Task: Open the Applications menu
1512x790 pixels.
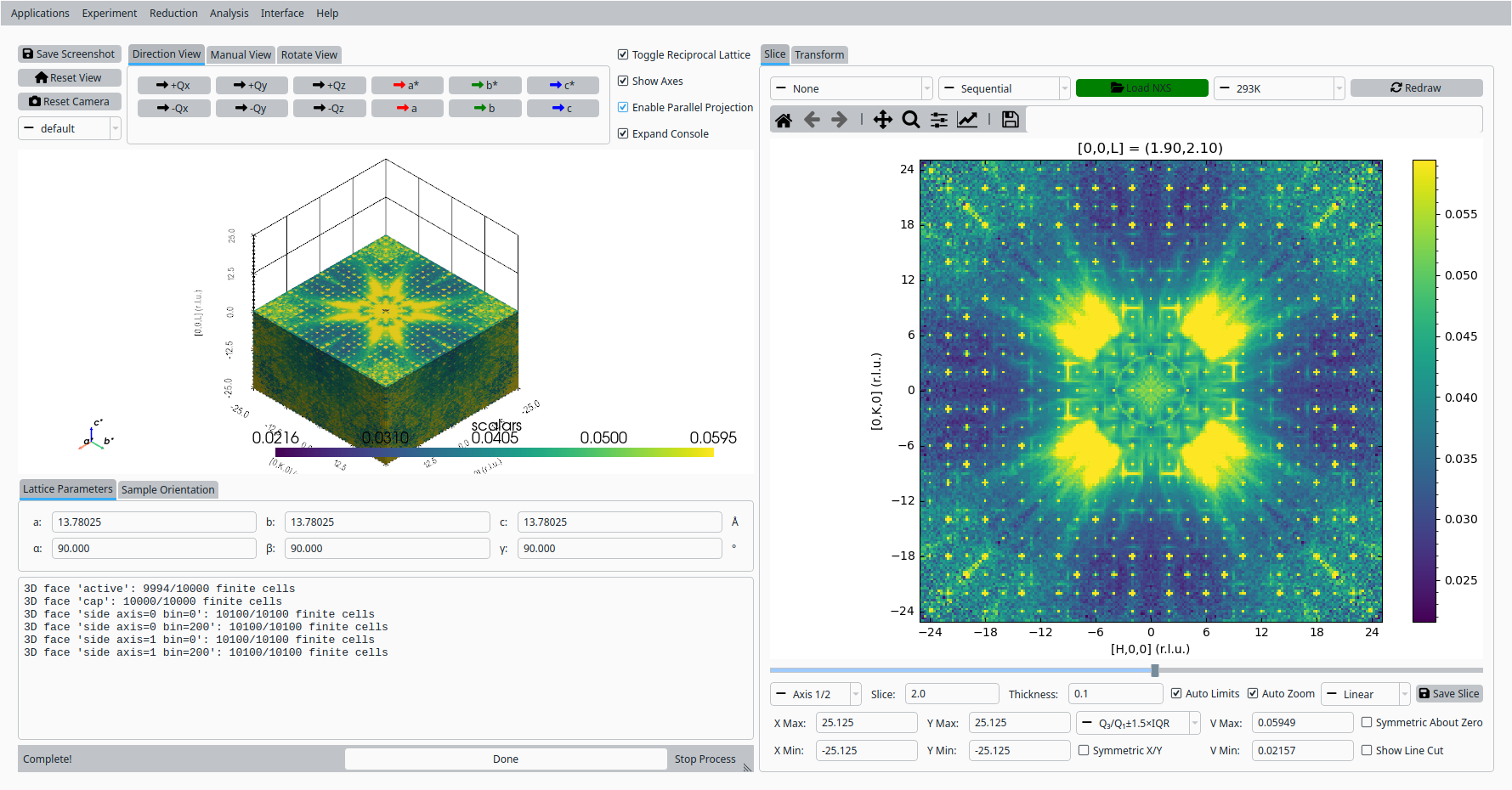Action: click(x=40, y=13)
